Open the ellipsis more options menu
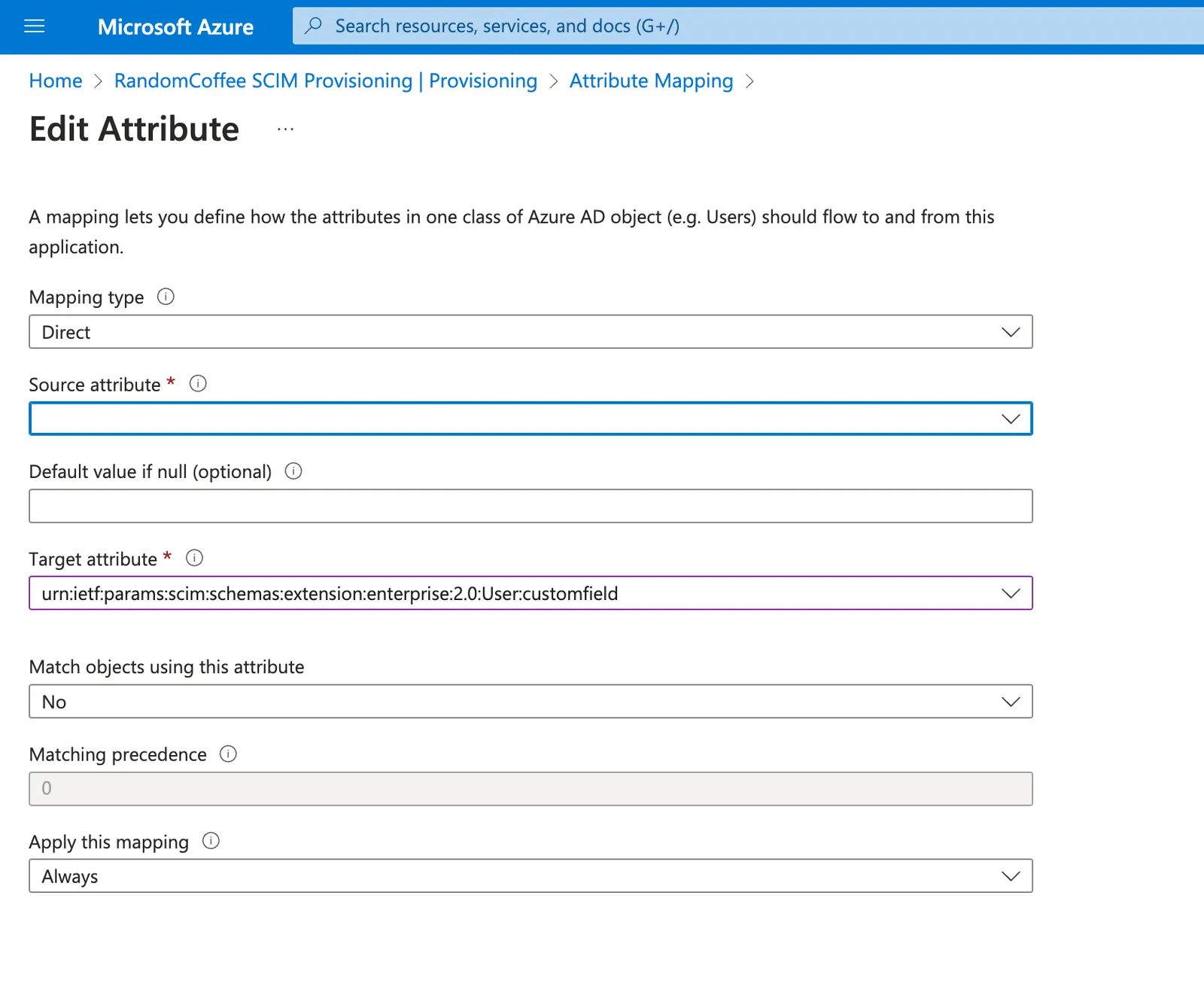 (285, 129)
